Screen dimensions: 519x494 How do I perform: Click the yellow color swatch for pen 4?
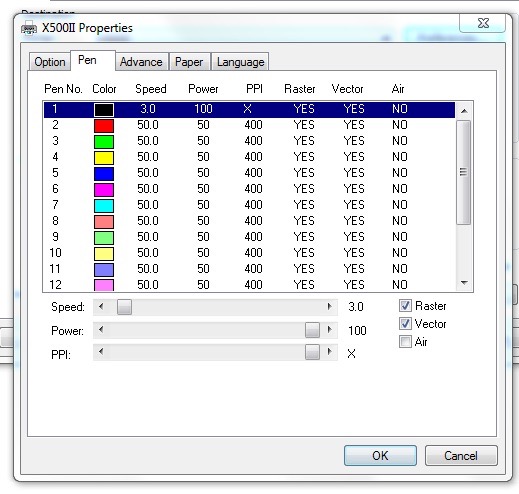(104, 157)
